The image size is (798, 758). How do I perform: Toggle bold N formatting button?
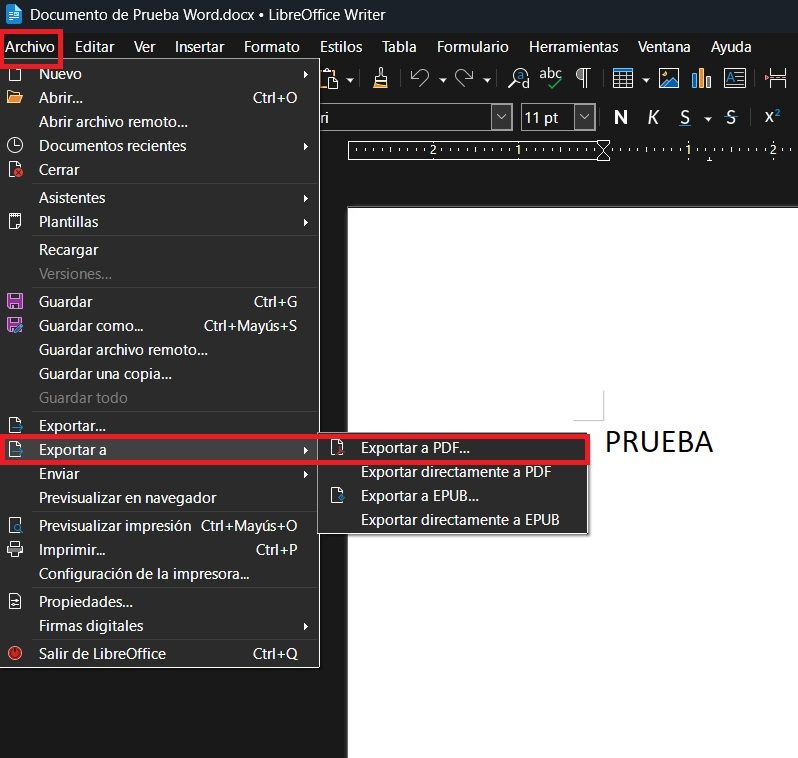620,118
